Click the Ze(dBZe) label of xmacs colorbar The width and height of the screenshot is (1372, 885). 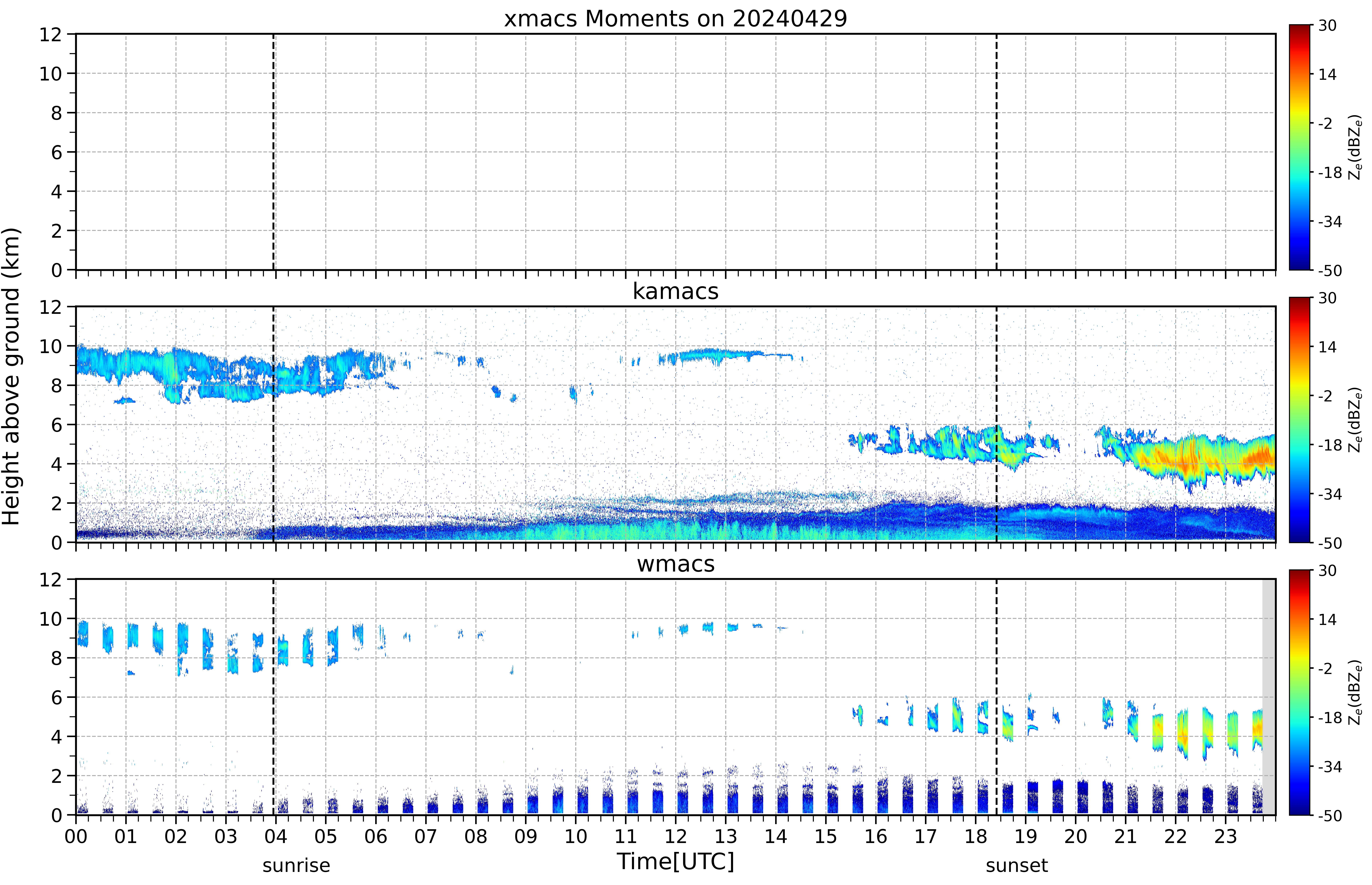pos(1355,147)
